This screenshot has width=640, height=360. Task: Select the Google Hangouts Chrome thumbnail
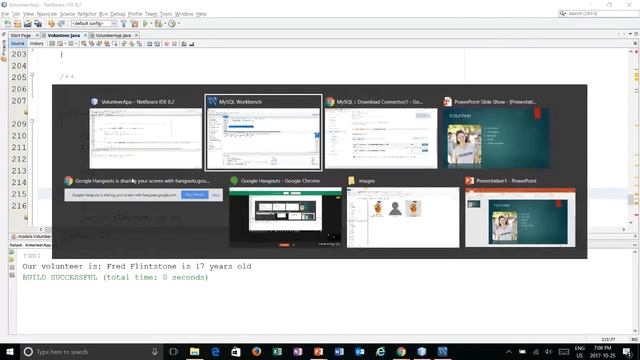[x=285, y=212]
